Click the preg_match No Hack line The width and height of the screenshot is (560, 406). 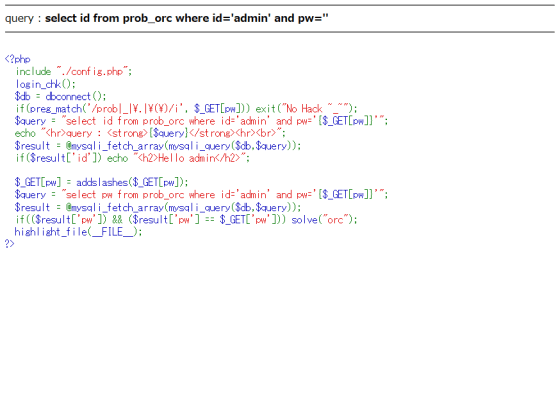click(186, 109)
